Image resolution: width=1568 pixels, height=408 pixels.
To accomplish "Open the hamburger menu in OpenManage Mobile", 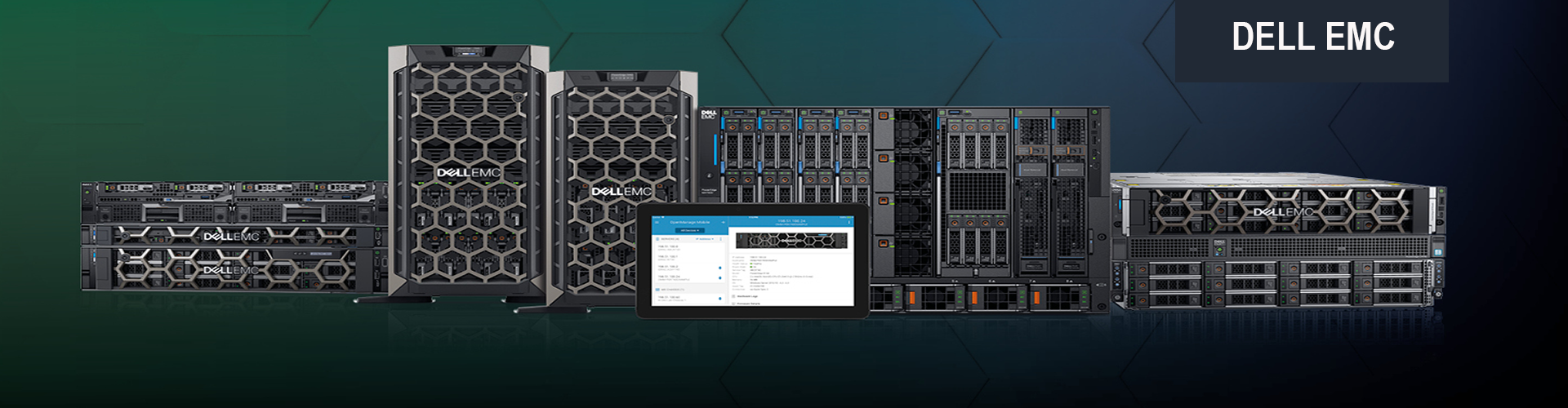I will (x=657, y=222).
